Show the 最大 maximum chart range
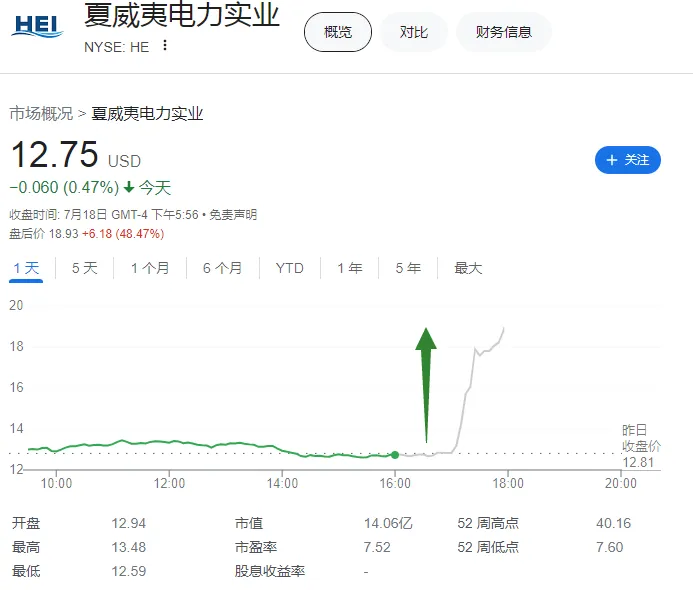This screenshot has height=590, width=693. coord(468,268)
